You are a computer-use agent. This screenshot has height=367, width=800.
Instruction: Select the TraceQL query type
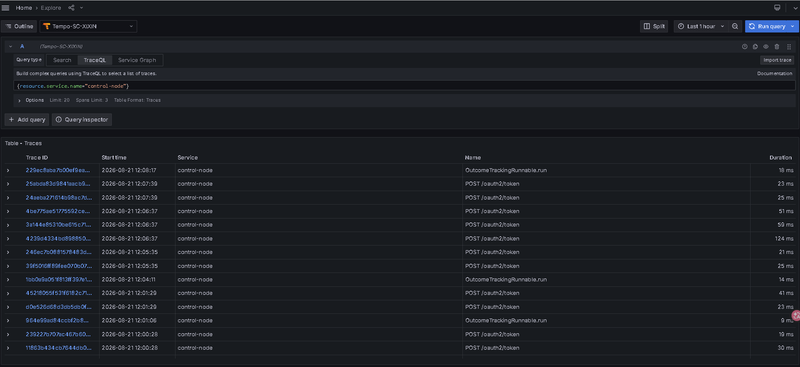click(x=95, y=60)
